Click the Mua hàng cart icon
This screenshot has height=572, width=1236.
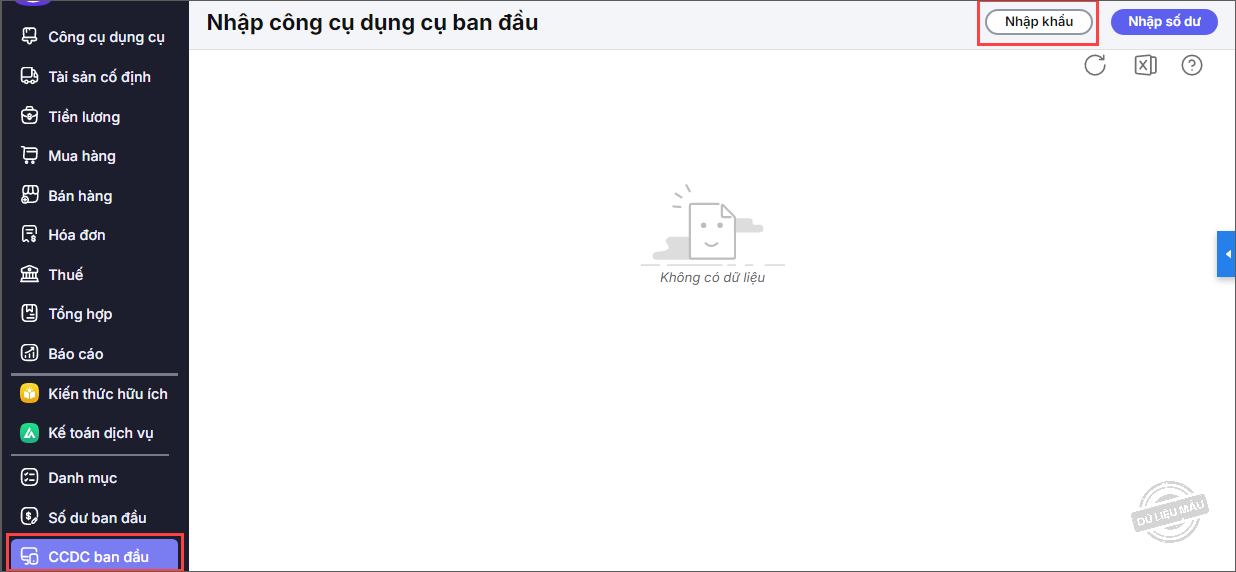[x=30, y=155]
